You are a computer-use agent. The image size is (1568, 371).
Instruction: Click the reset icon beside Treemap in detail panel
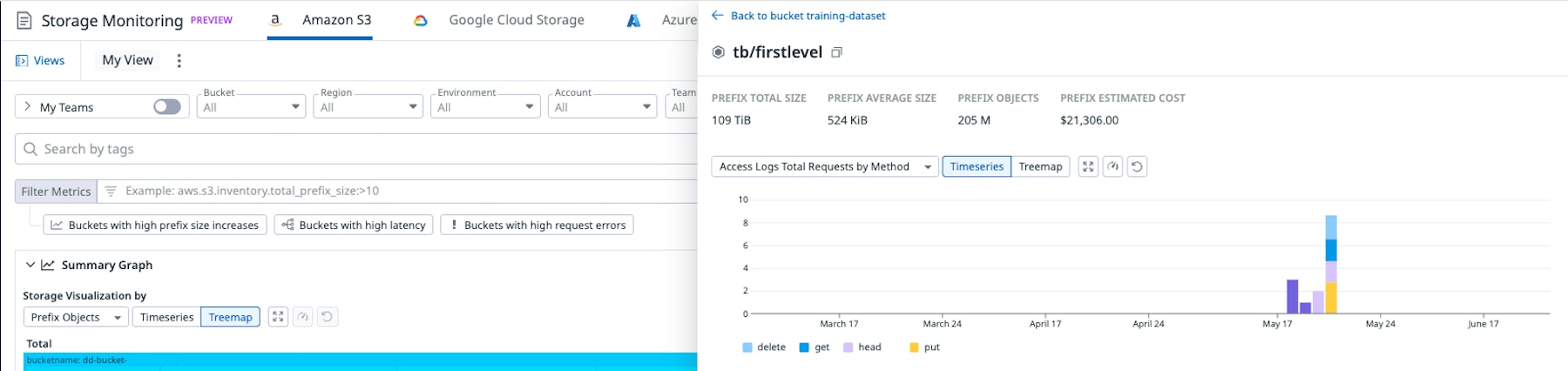(1137, 166)
